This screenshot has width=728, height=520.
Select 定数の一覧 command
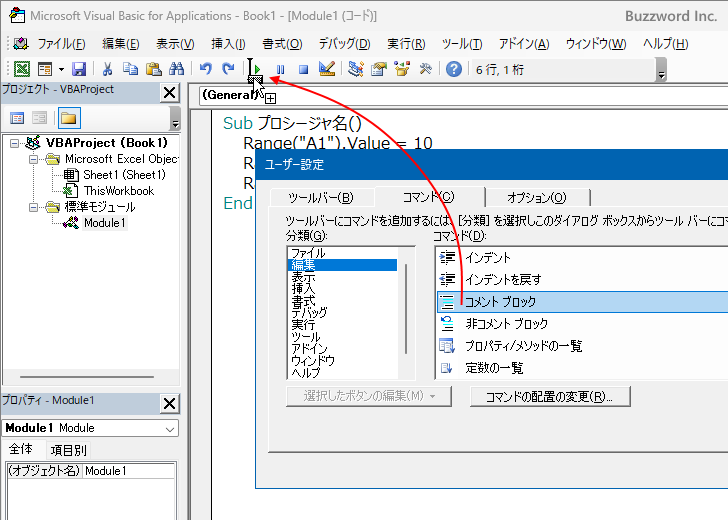point(582,368)
